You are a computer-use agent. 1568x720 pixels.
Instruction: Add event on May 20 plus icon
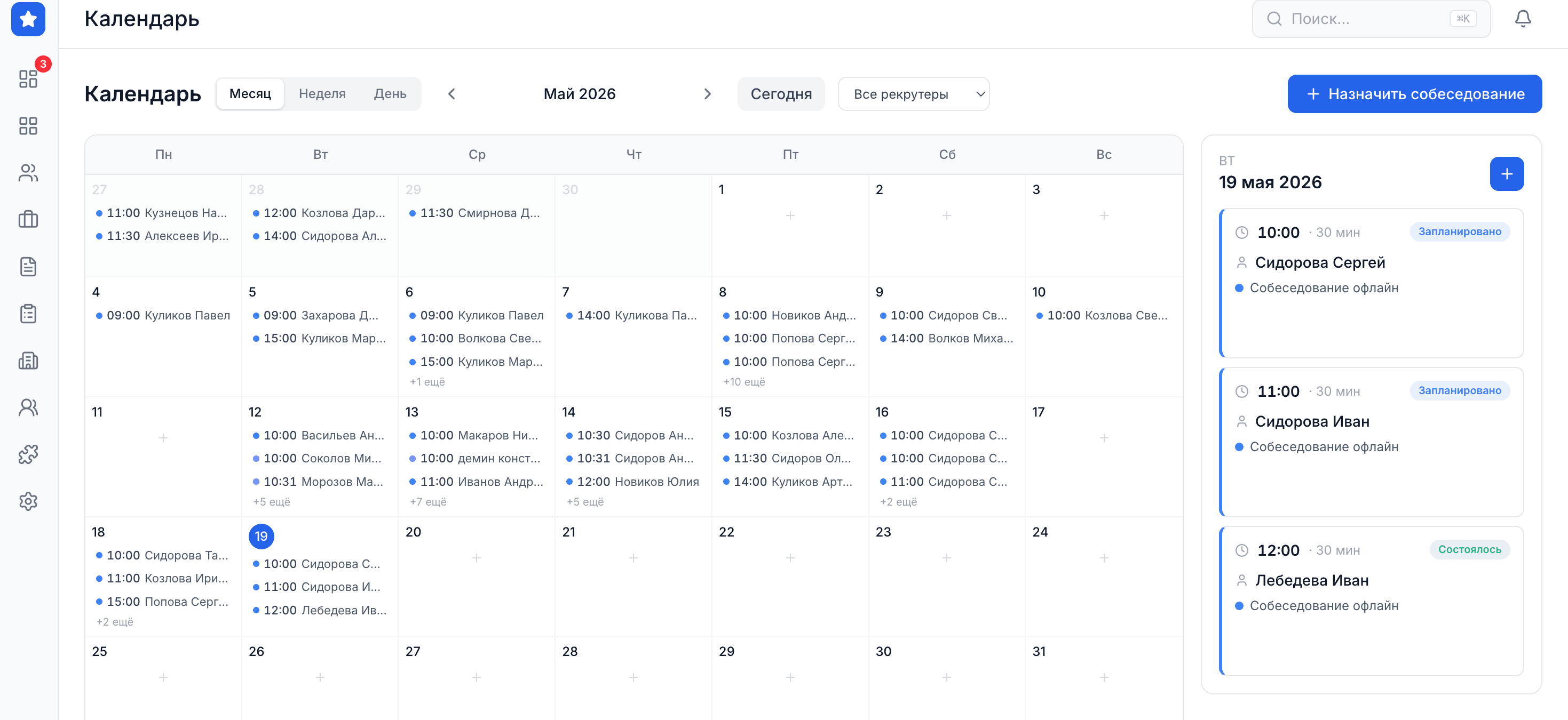(477, 558)
